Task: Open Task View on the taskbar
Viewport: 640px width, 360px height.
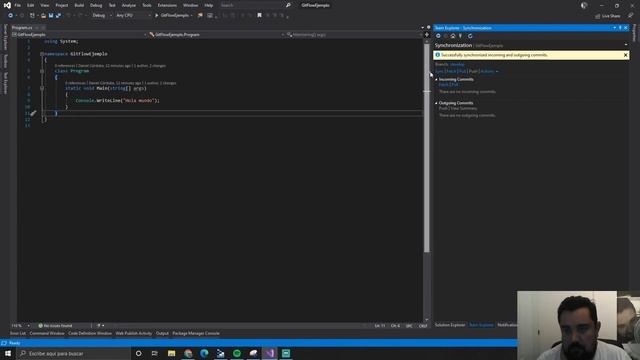Action: [155, 353]
